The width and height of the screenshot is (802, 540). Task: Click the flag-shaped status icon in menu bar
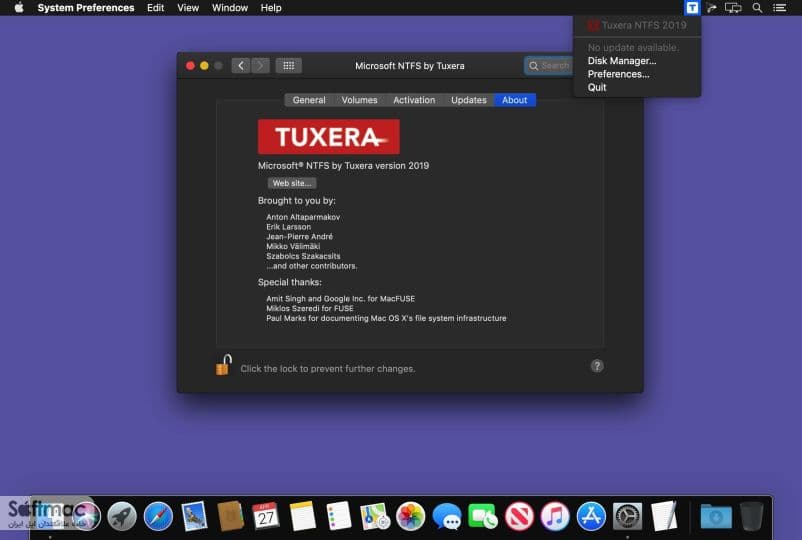[711, 8]
